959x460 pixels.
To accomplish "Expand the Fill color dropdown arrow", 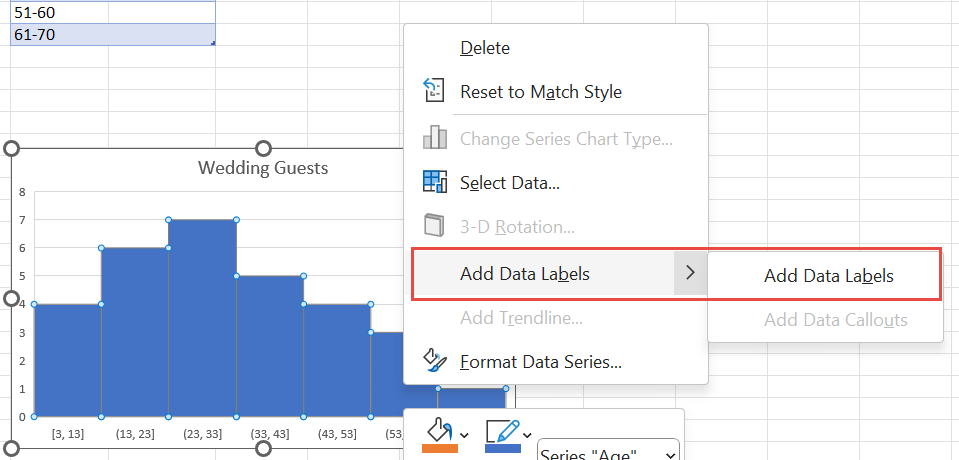I will pyautogui.click(x=464, y=435).
